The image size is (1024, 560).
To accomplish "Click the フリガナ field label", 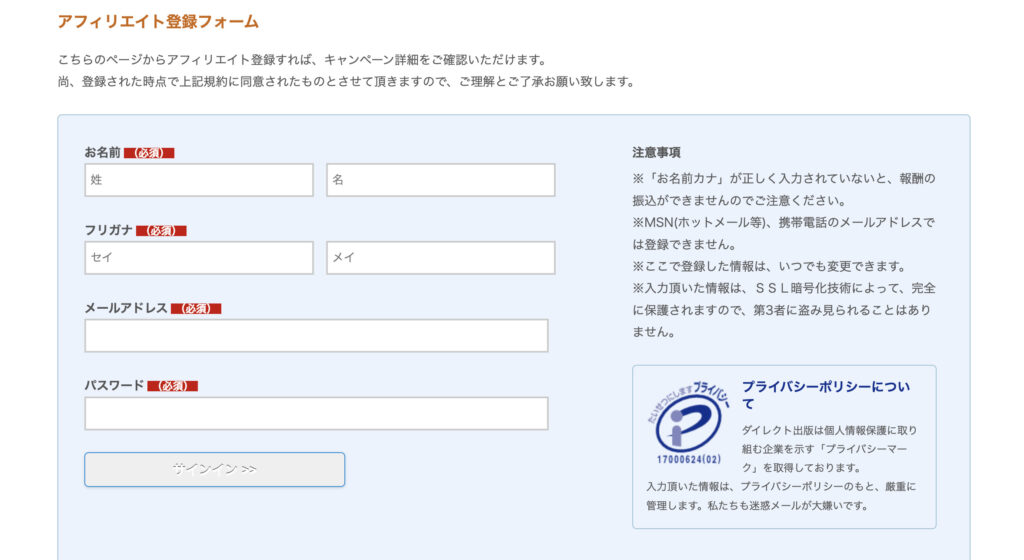I will [x=108, y=230].
